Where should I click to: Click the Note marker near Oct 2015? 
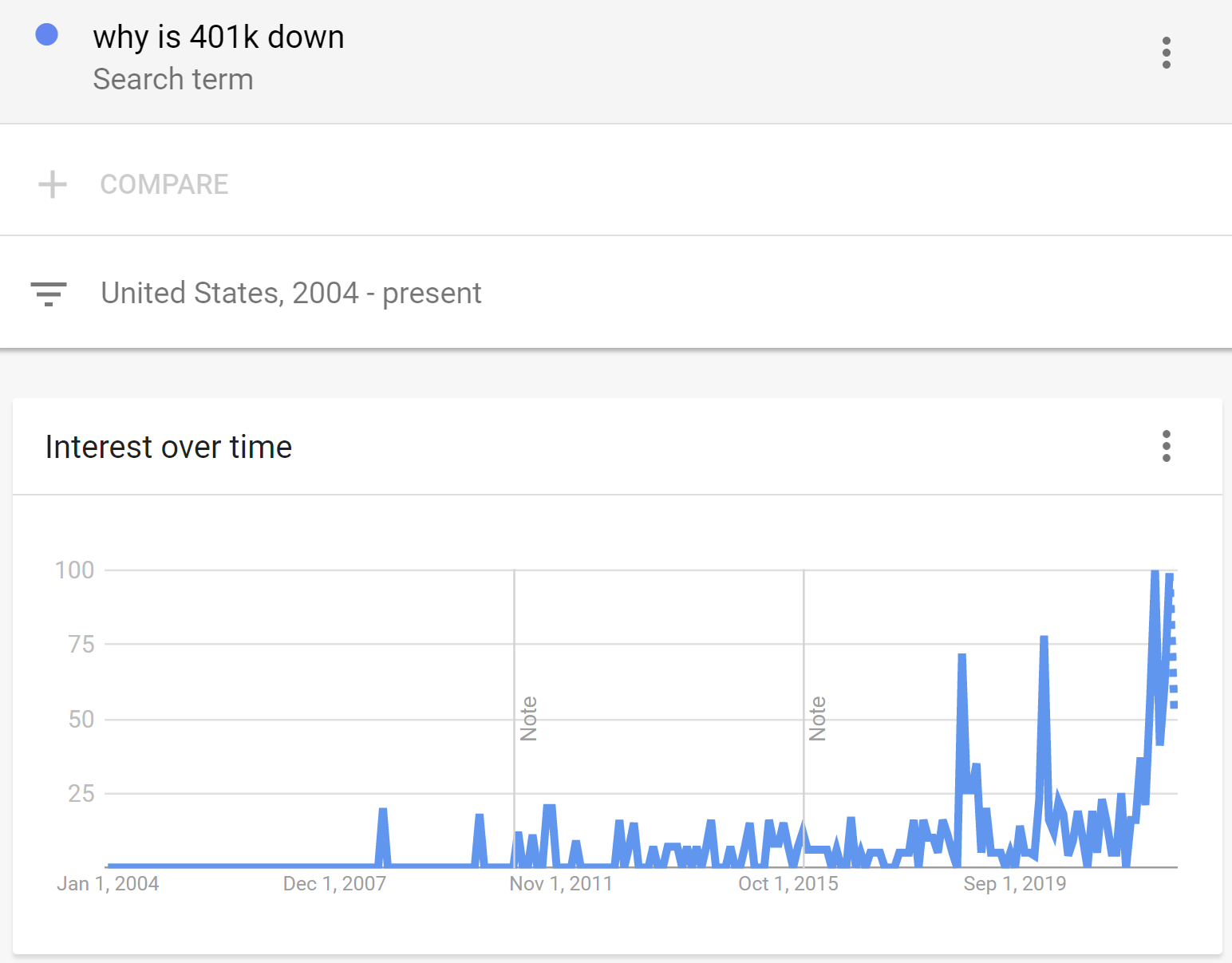(817, 719)
